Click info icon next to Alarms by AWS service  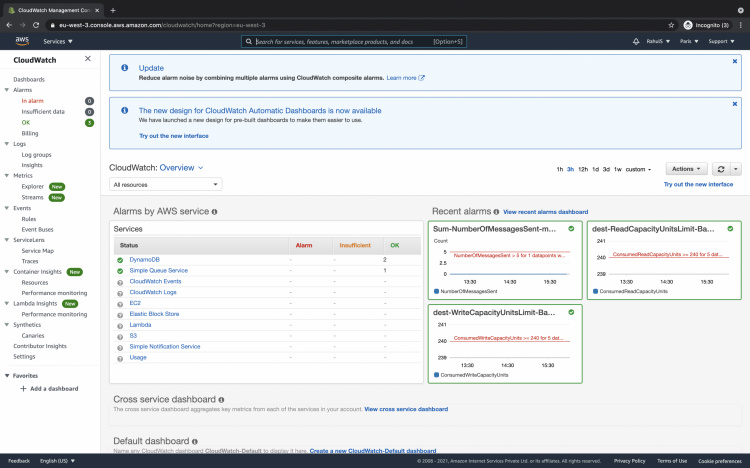(x=215, y=212)
